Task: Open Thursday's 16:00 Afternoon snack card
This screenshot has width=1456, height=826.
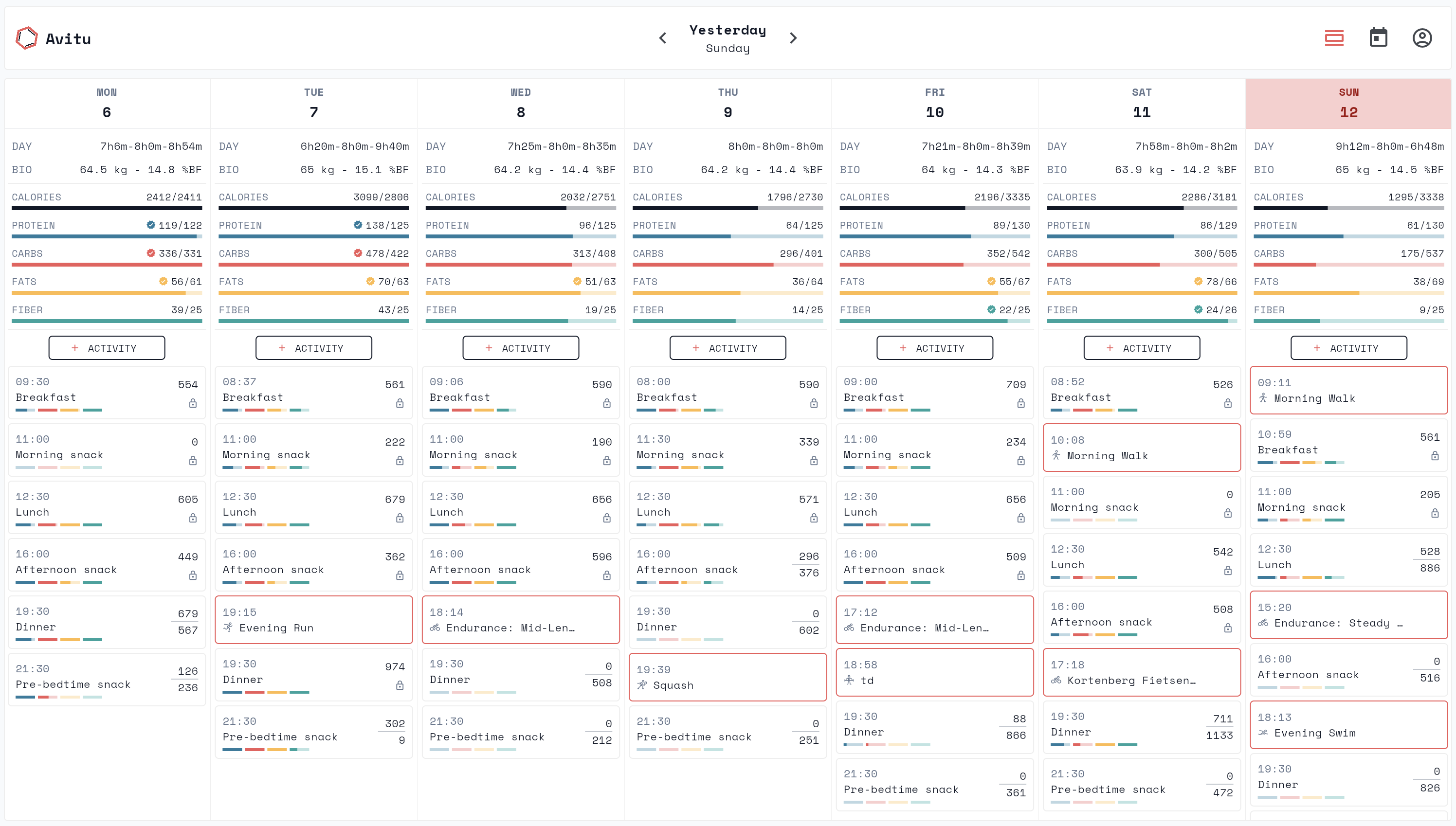Action: 728,564
